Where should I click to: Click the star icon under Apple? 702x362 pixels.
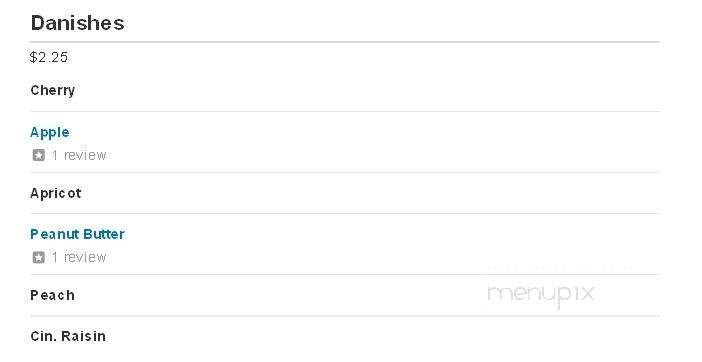39,155
